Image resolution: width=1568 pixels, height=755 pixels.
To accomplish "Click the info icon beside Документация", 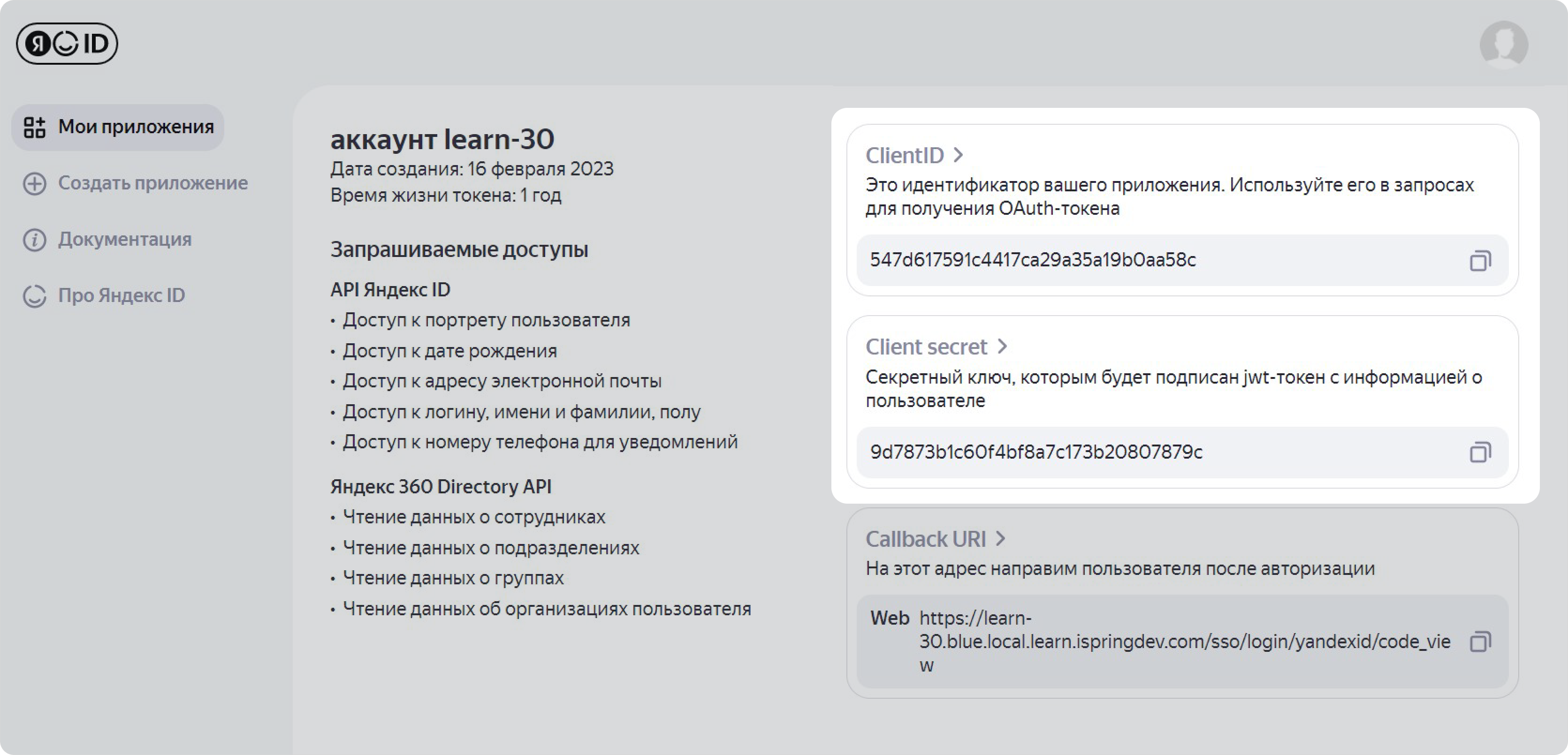I will [x=35, y=240].
